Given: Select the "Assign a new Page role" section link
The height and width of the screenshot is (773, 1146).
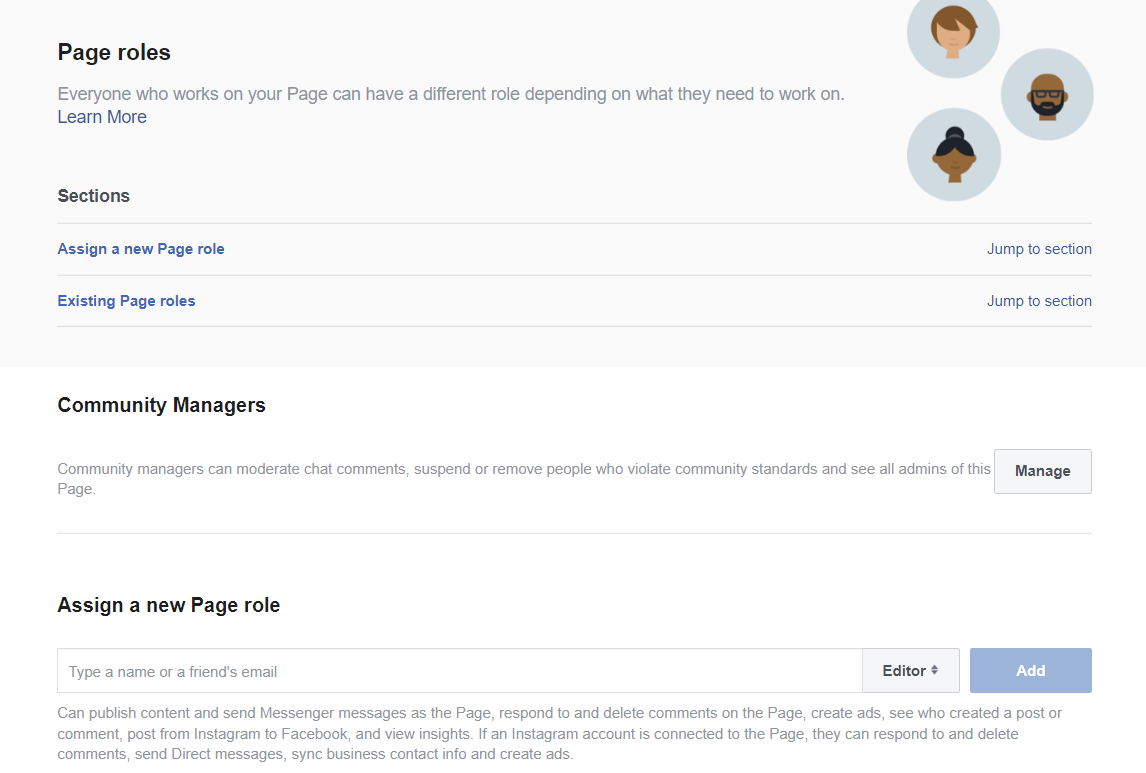Looking at the screenshot, I should (141, 249).
